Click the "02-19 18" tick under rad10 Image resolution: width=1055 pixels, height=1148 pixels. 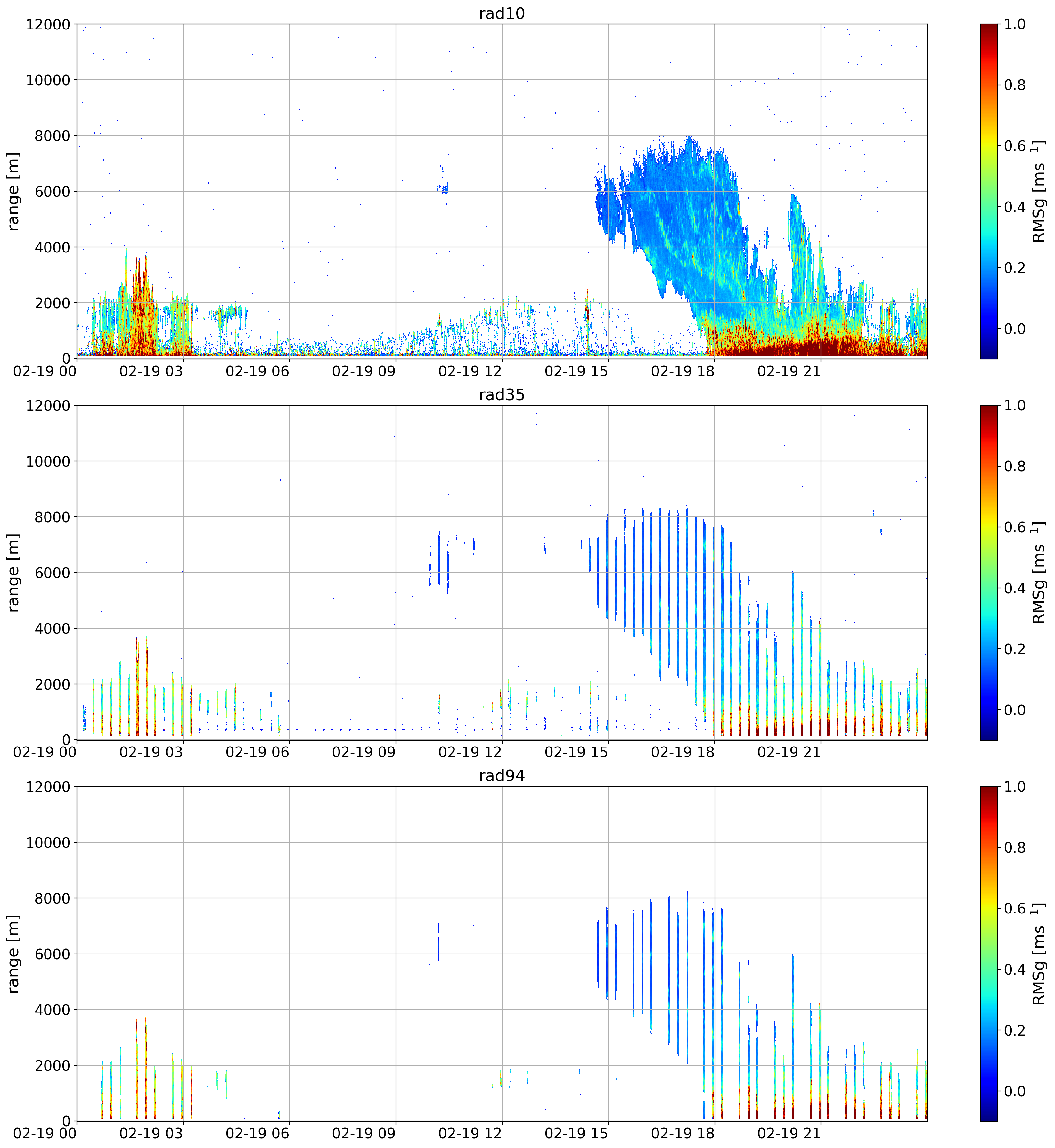683,371
